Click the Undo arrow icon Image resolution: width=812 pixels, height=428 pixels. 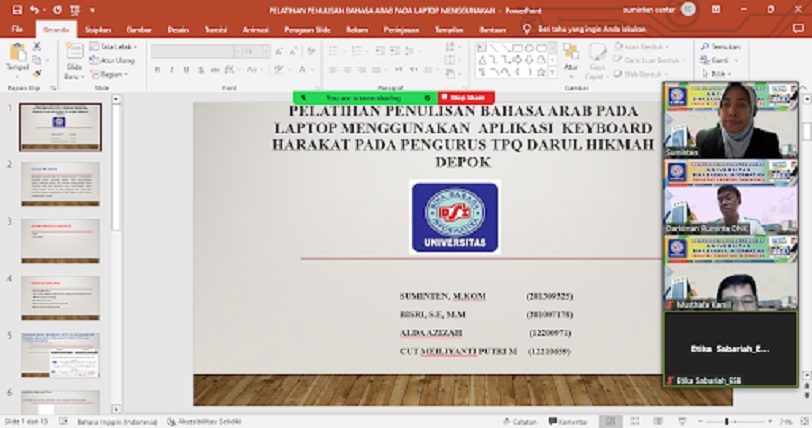click(35, 10)
